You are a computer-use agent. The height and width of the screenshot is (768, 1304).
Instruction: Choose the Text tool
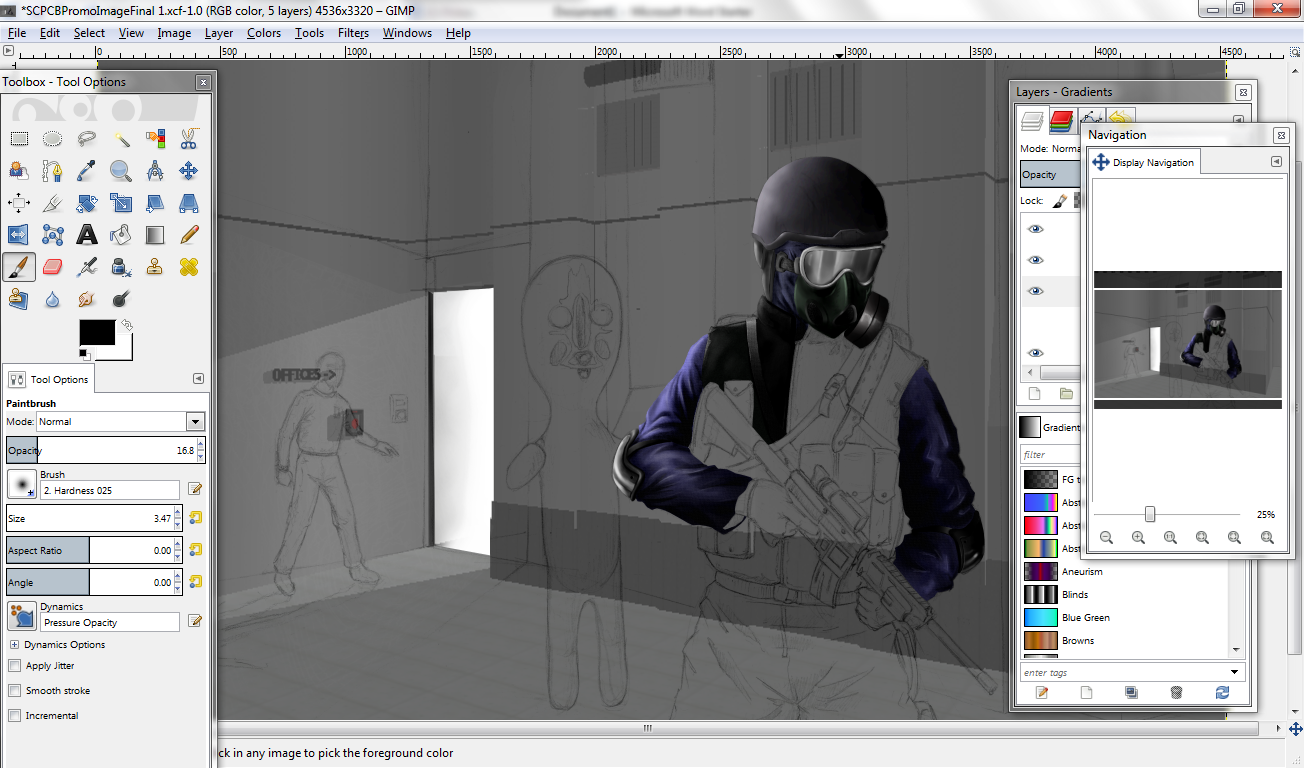coord(87,234)
